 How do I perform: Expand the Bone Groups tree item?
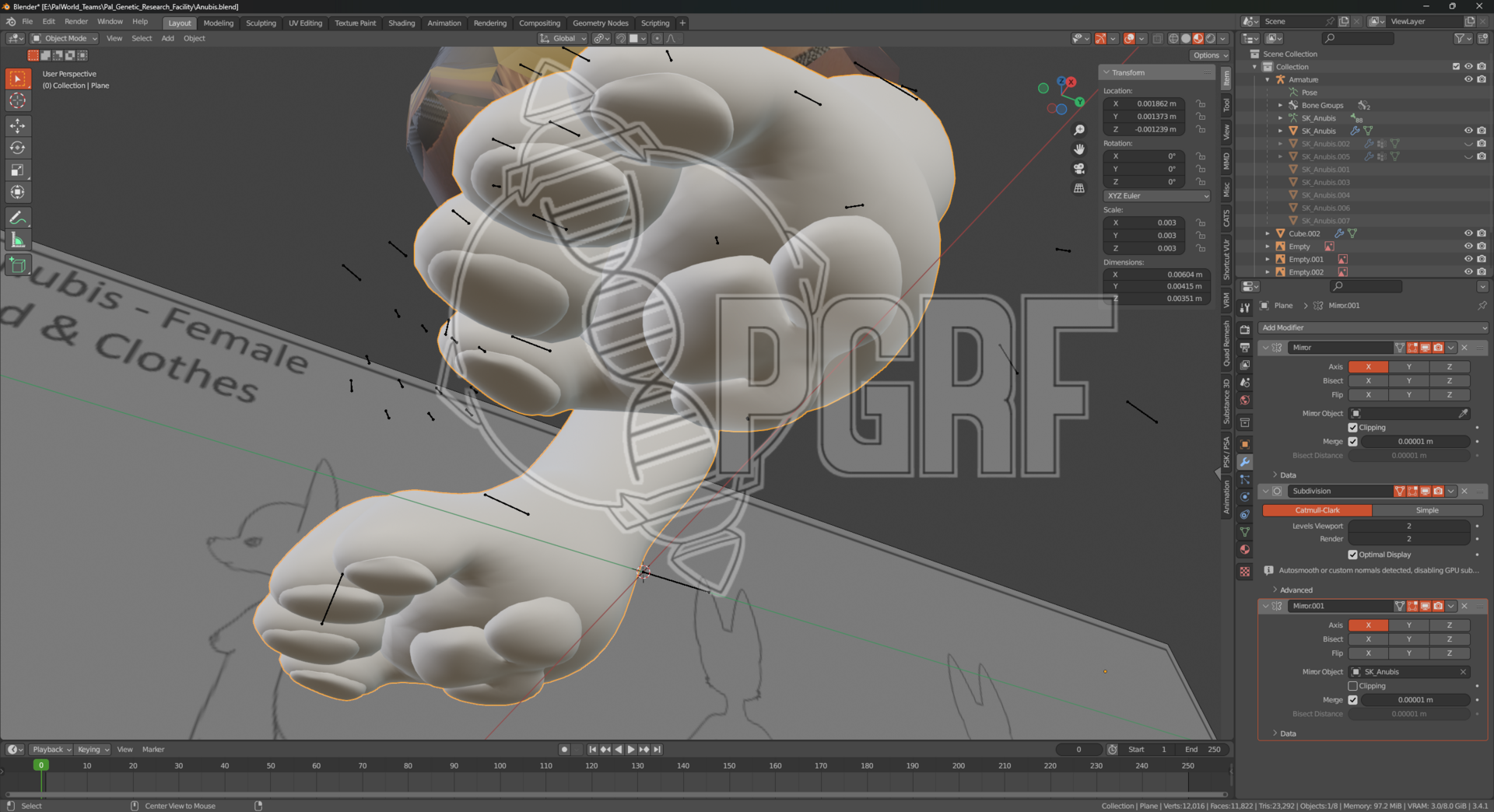pos(1280,105)
